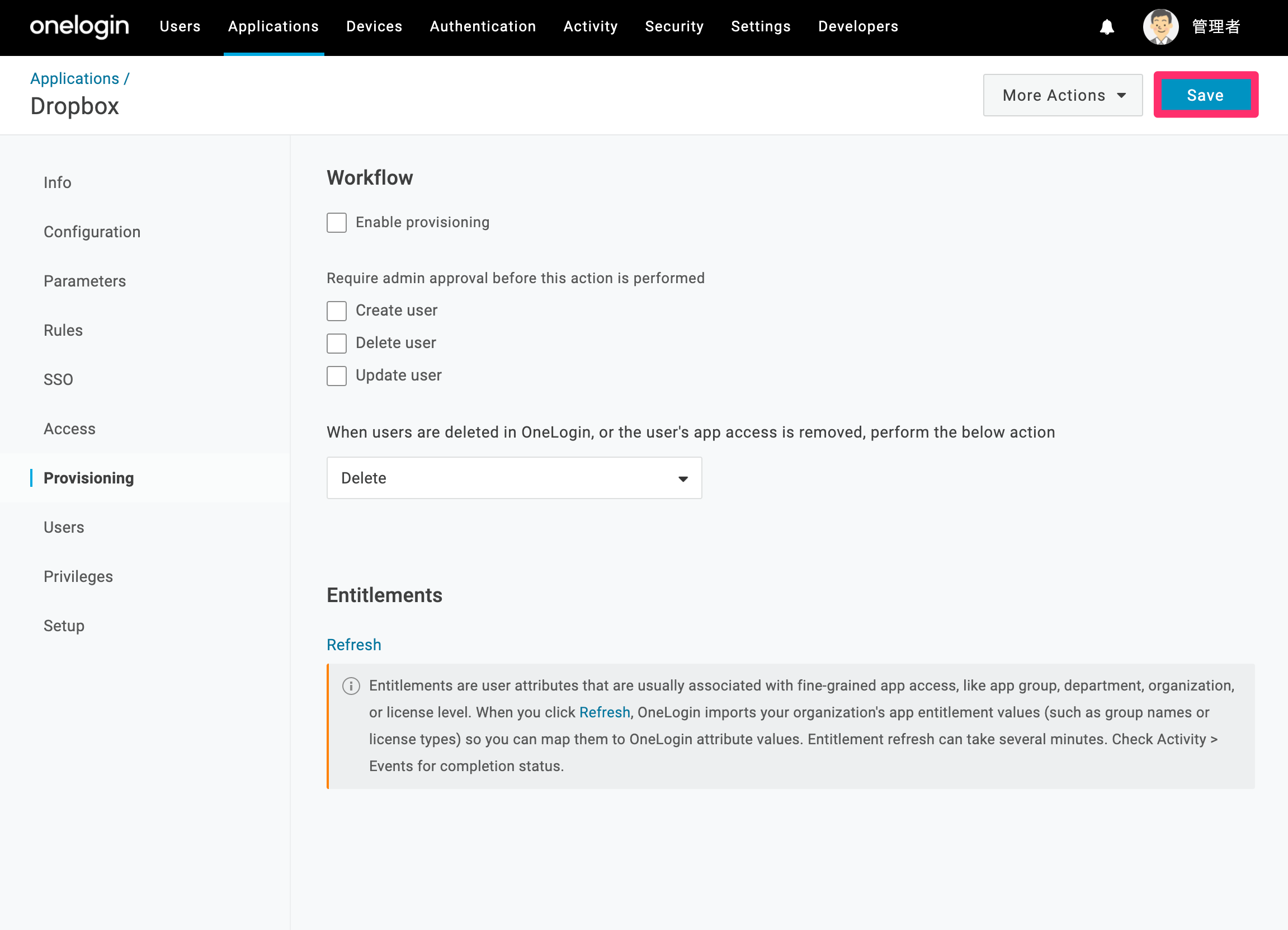This screenshot has width=1288, height=930.
Task: Save the Dropbox app settings
Action: (x=1205, y=95)
